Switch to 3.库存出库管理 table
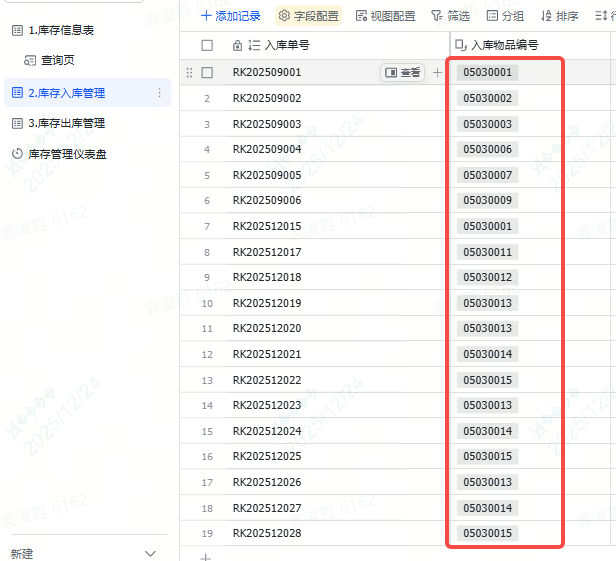This screenshot has height=561, width=616. (66, 123)
